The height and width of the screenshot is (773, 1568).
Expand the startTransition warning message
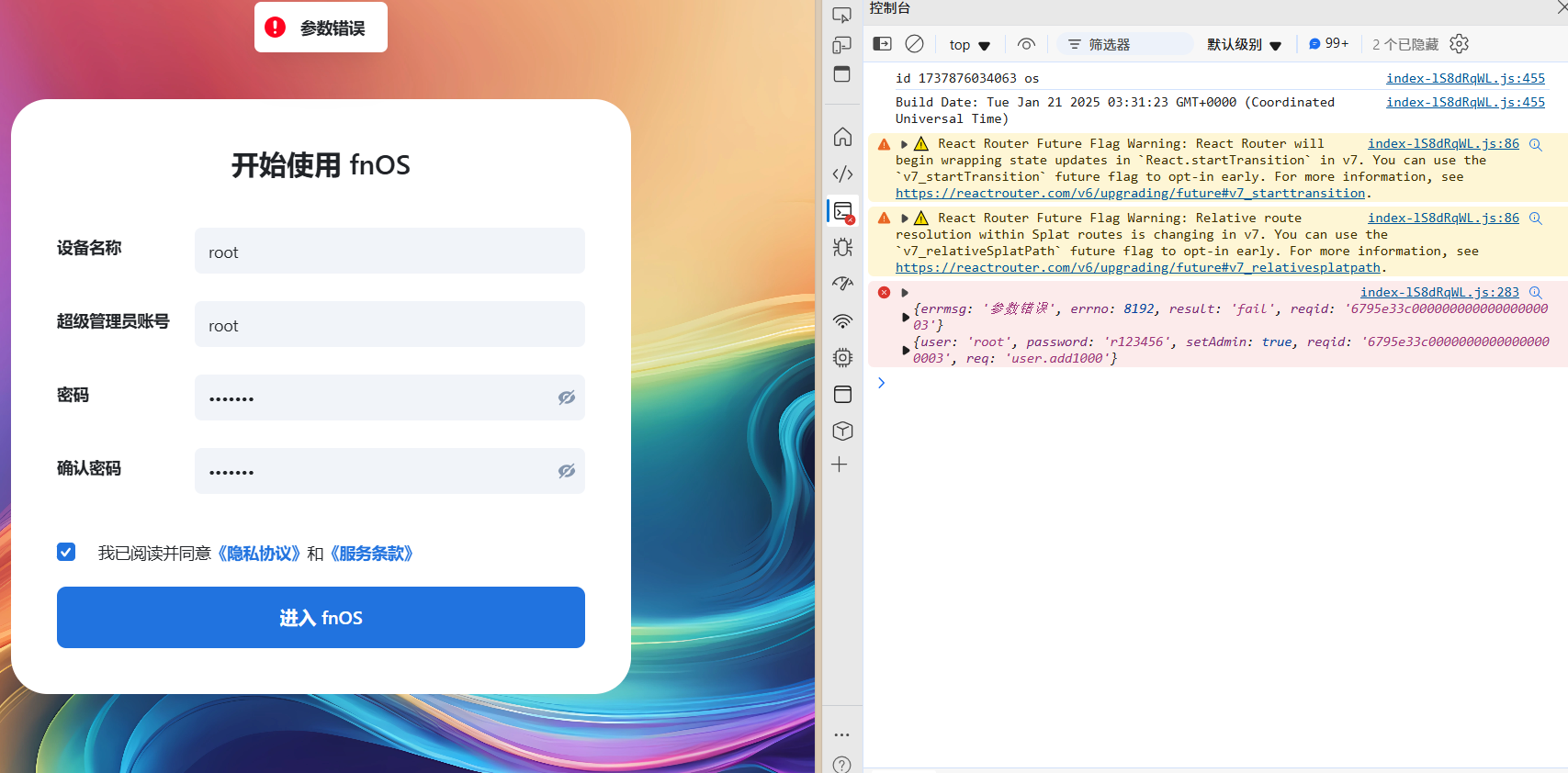tap(905, 144)
